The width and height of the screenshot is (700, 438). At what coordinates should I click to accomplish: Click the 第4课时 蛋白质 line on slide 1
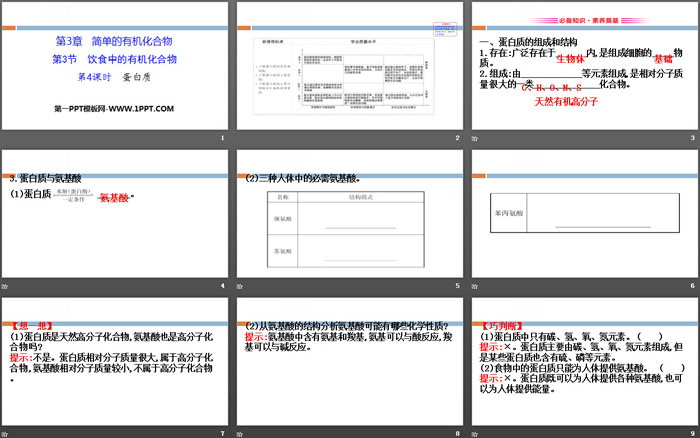click(114, 77)
